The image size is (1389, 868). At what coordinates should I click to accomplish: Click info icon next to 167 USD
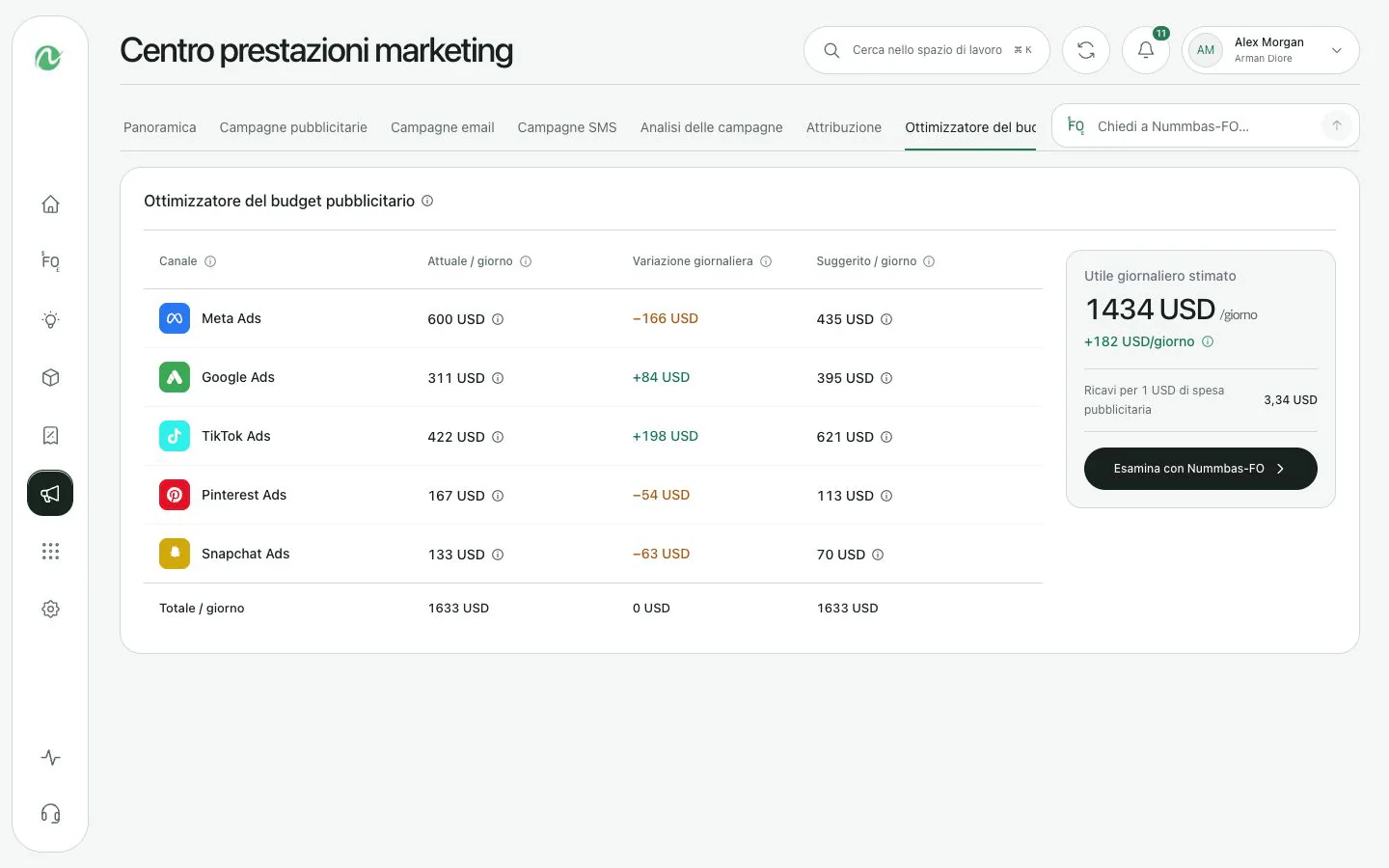[498, 496]
